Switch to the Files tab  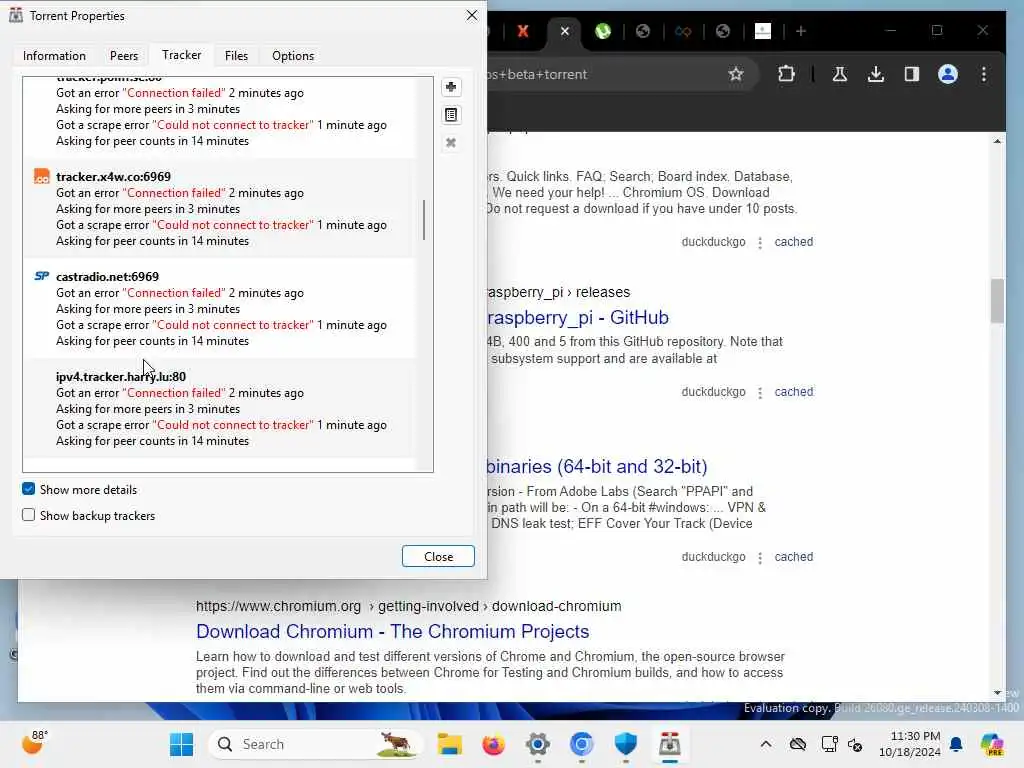point(236,56)
